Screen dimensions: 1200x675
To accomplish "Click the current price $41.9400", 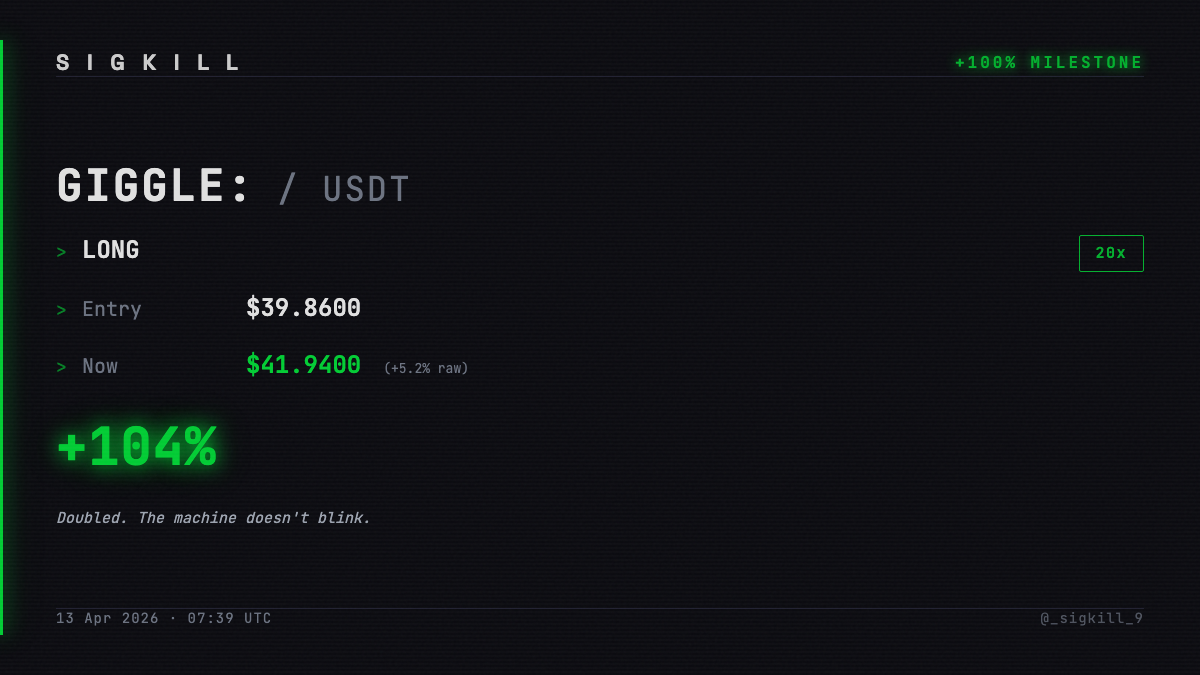I will pyautogui.click(x=304, y=365).
